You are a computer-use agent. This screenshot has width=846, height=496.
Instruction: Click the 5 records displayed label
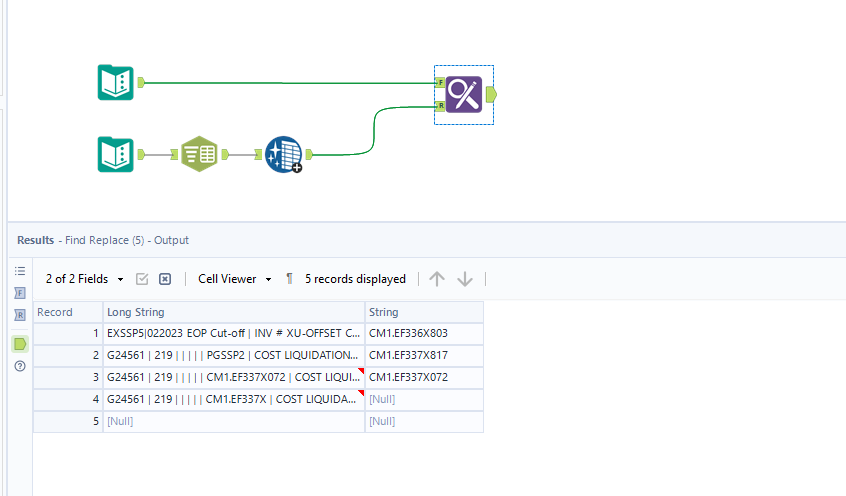355,279
